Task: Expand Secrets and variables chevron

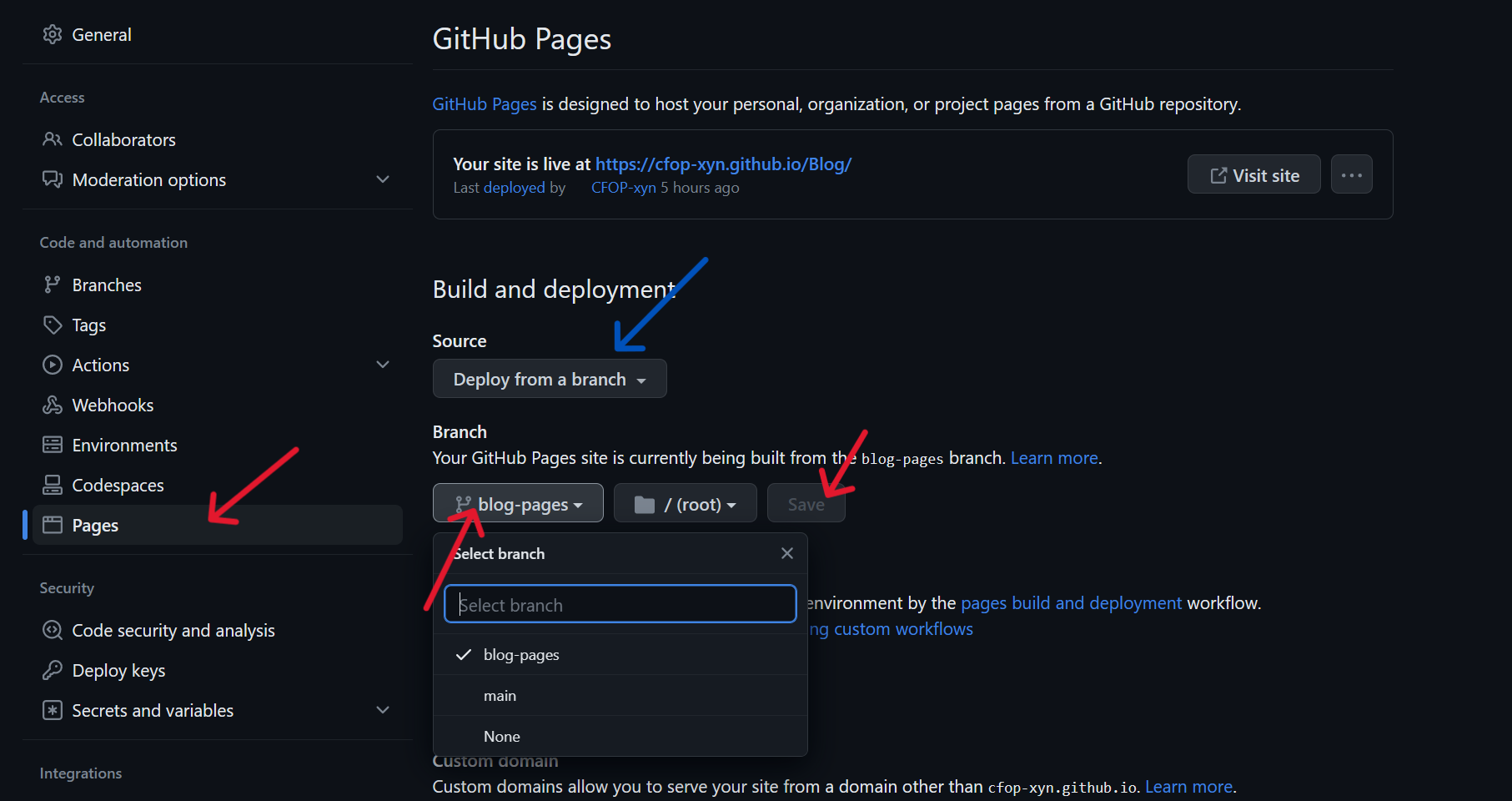Action: coord(383,710)
